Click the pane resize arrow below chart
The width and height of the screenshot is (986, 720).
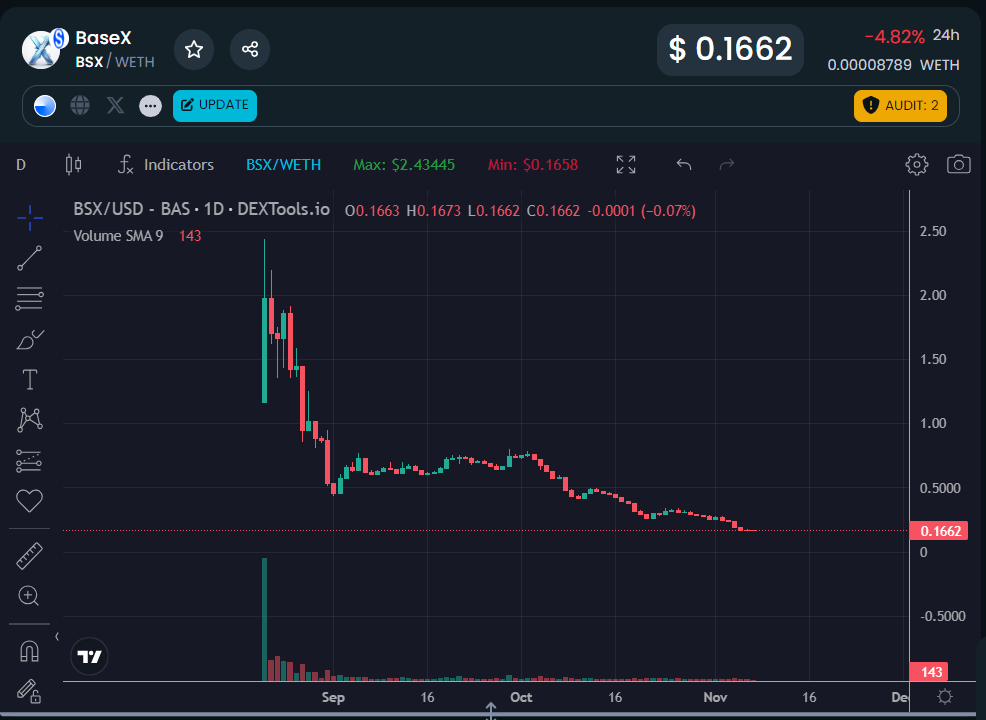[x=491, y=711]
